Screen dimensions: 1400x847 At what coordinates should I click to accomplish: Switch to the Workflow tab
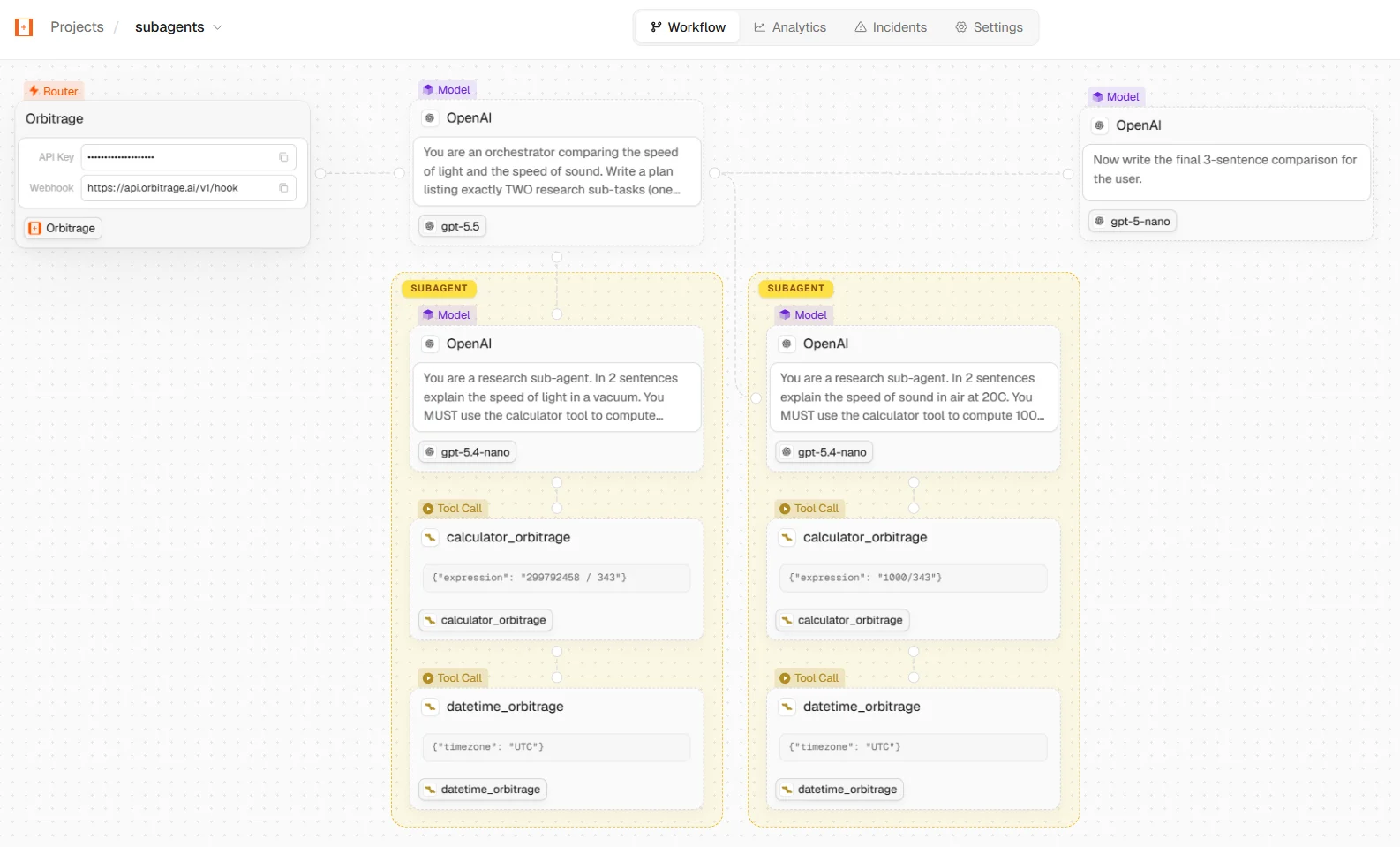[x=688, y=27]
